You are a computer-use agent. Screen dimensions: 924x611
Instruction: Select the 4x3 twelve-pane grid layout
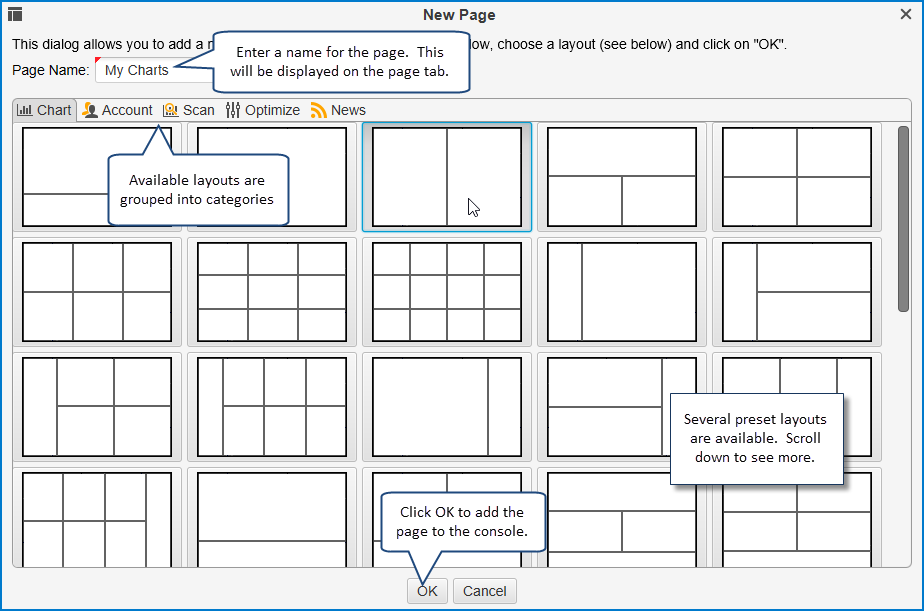[x=447, y=291]
